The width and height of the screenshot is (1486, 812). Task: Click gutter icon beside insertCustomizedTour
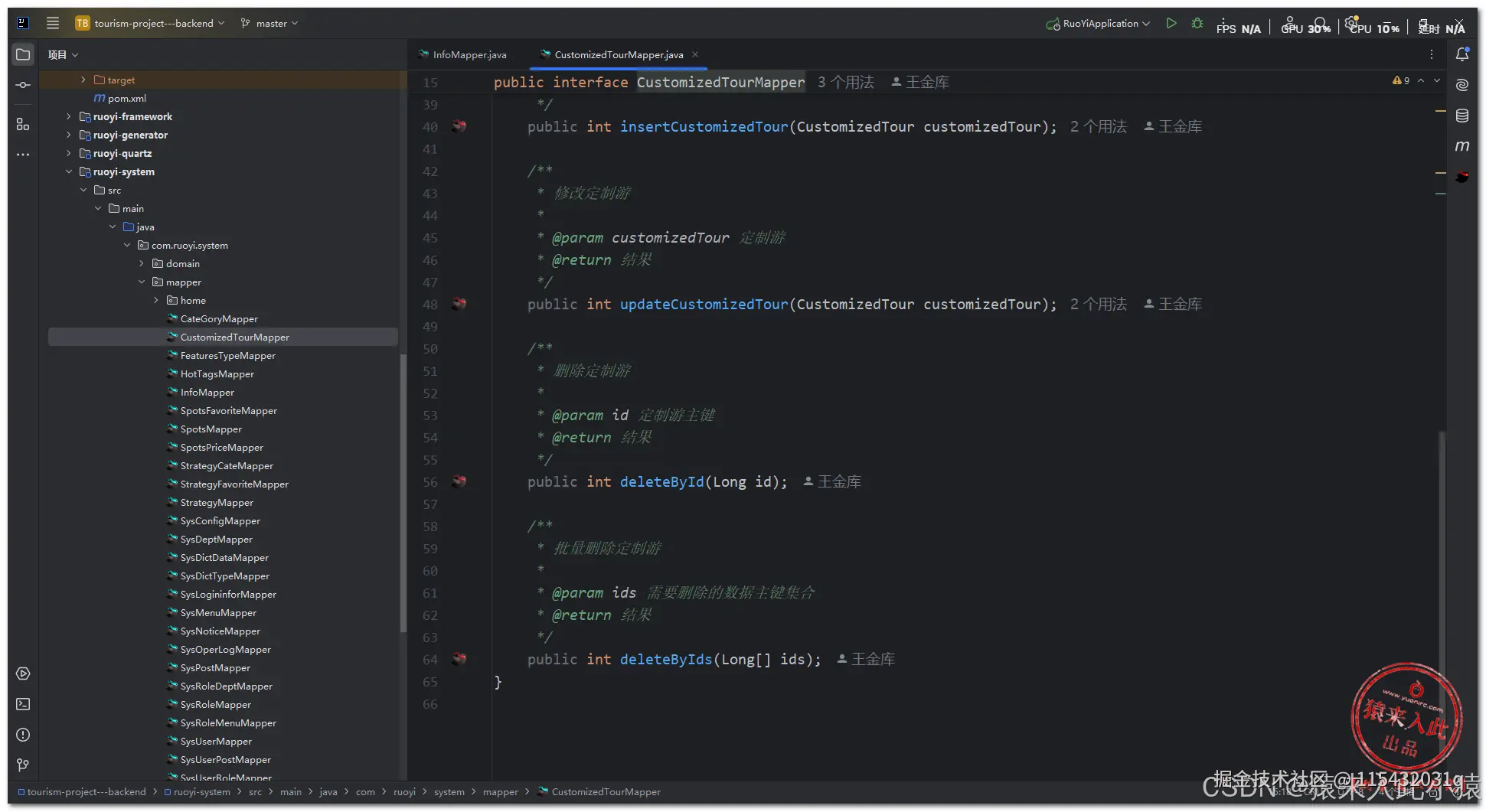pyautogui.click(x=459, y=126)
